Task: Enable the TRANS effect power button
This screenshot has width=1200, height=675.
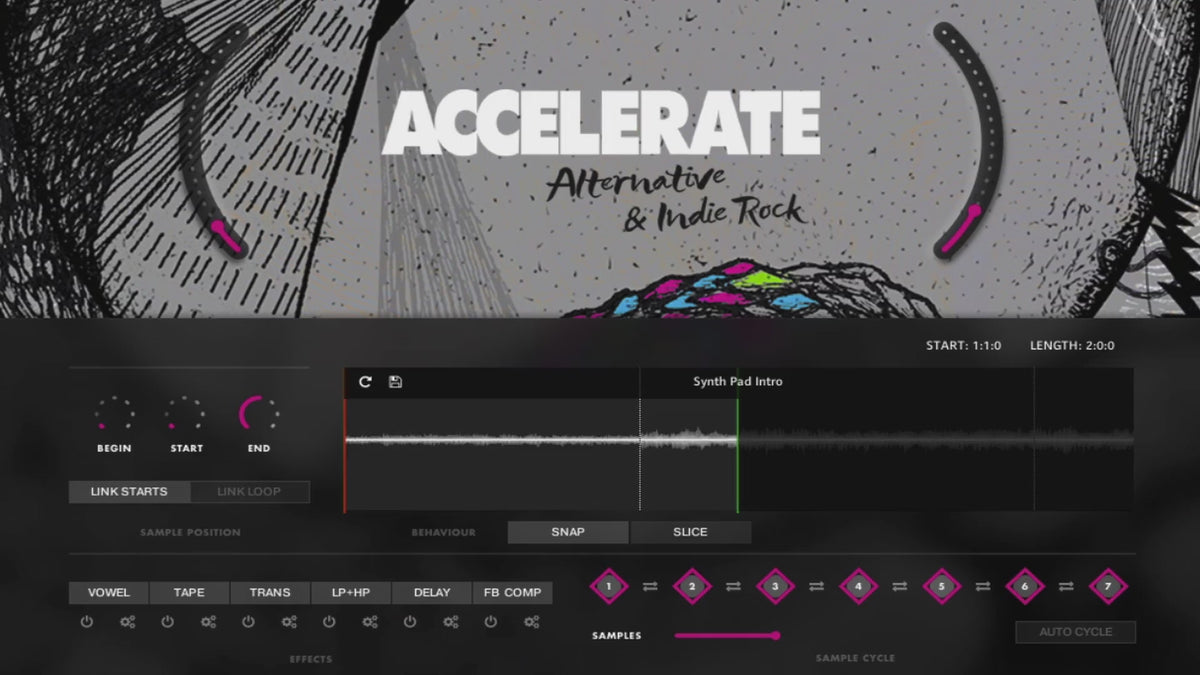Action: pos(248,622)
